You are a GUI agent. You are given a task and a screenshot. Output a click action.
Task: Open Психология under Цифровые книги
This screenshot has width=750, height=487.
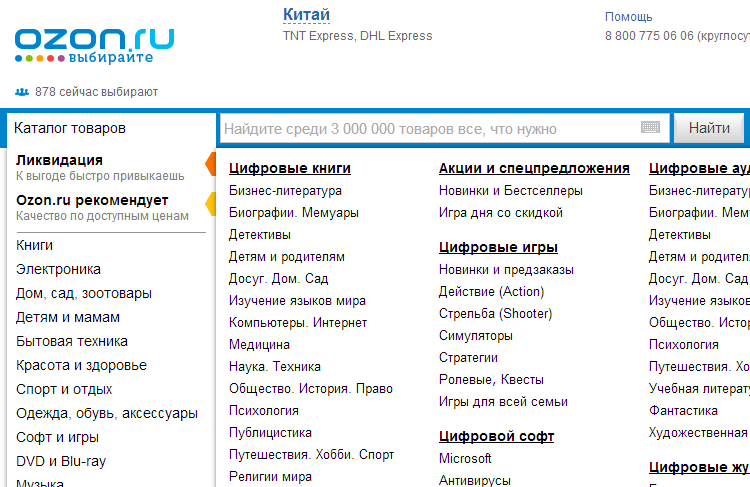tap(264, 410)
